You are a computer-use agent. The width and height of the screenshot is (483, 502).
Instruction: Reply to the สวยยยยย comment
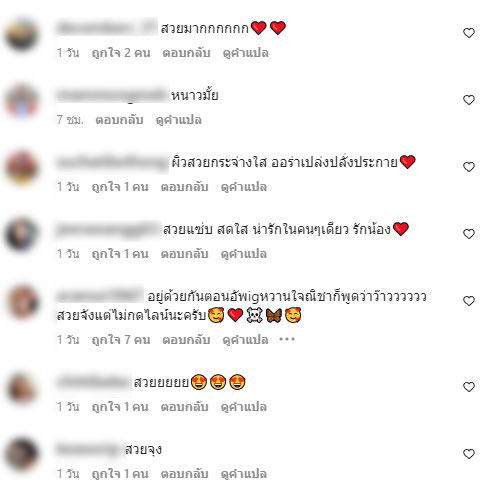[x=184, y=407]
